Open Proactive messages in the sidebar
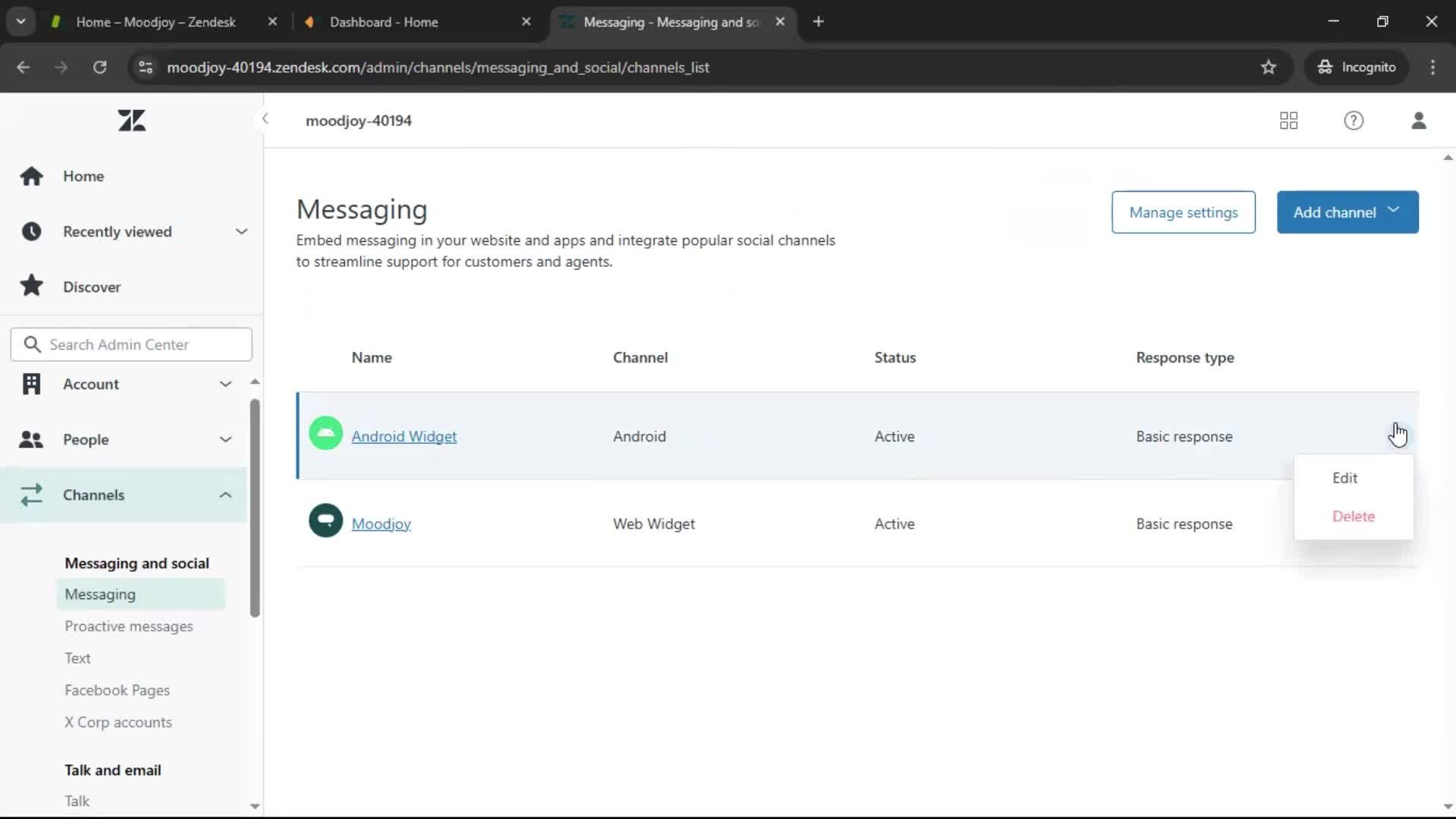The height and width of the screenshot is (819, 1456). click(128, 626)
